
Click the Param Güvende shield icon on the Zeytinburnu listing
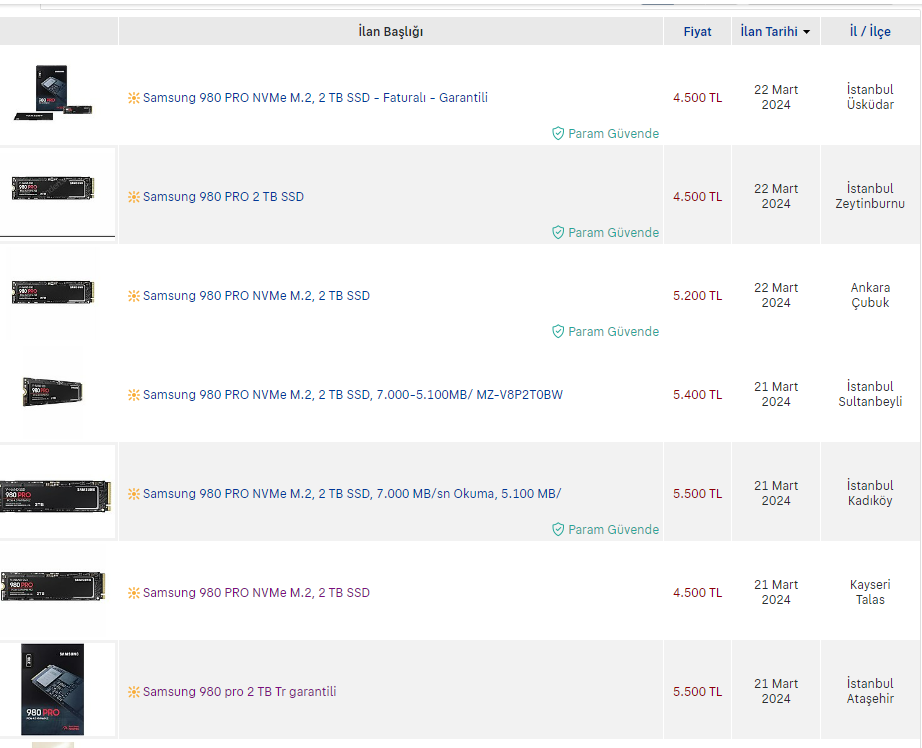click(x=558, y=232)
